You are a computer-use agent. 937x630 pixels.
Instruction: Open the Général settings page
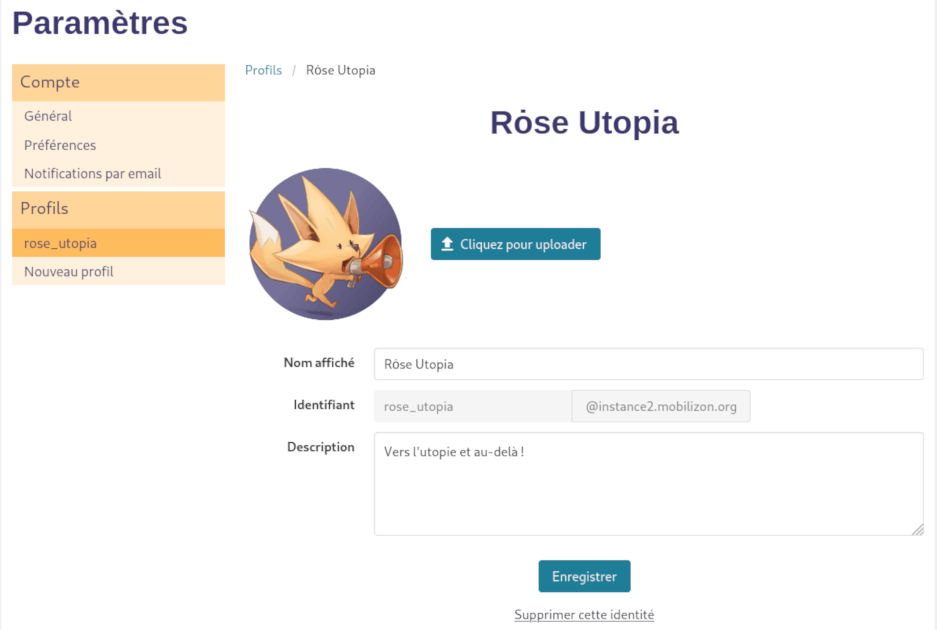click(48, 116)
